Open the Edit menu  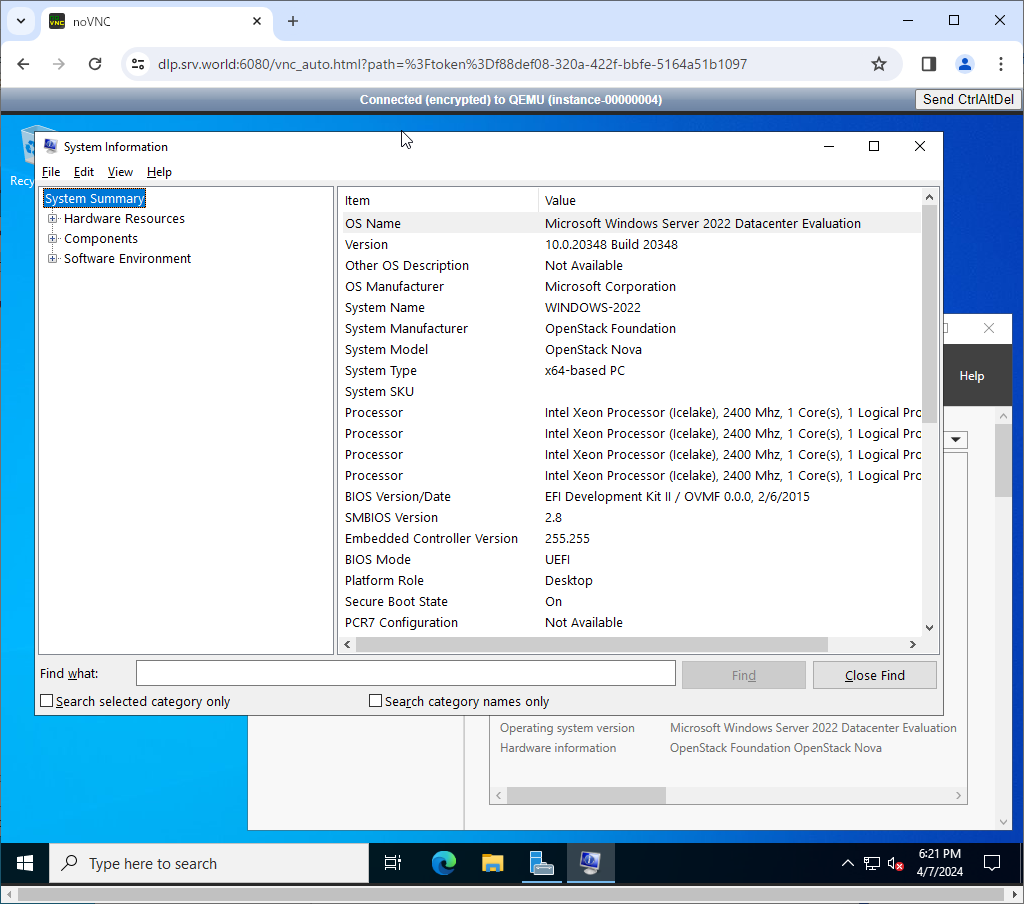84,172
